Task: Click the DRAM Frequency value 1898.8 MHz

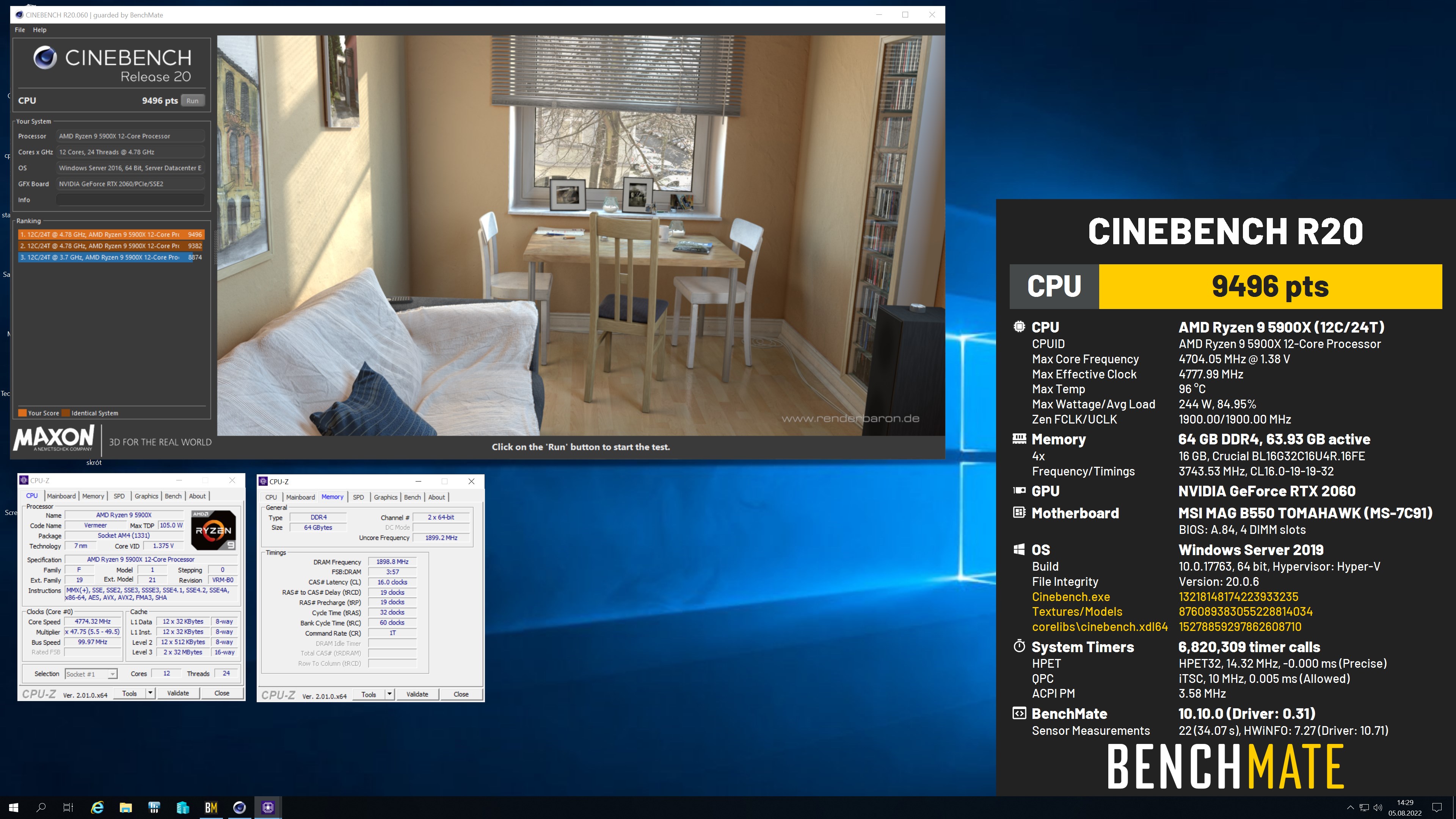Action: point(392,562)
